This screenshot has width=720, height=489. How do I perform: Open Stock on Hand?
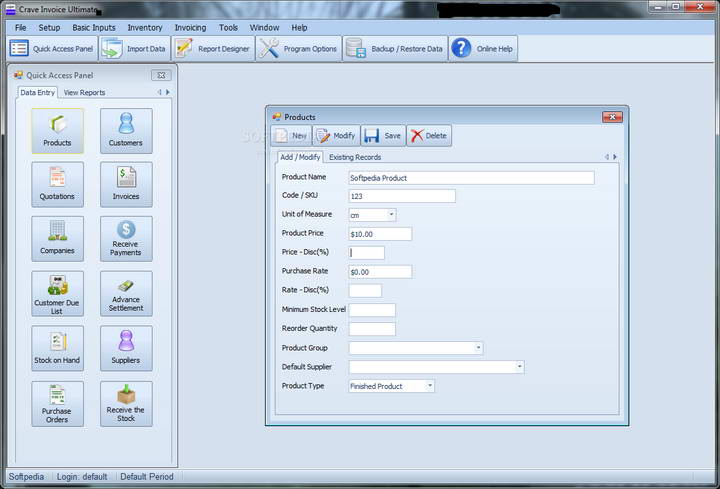(57, 348)
